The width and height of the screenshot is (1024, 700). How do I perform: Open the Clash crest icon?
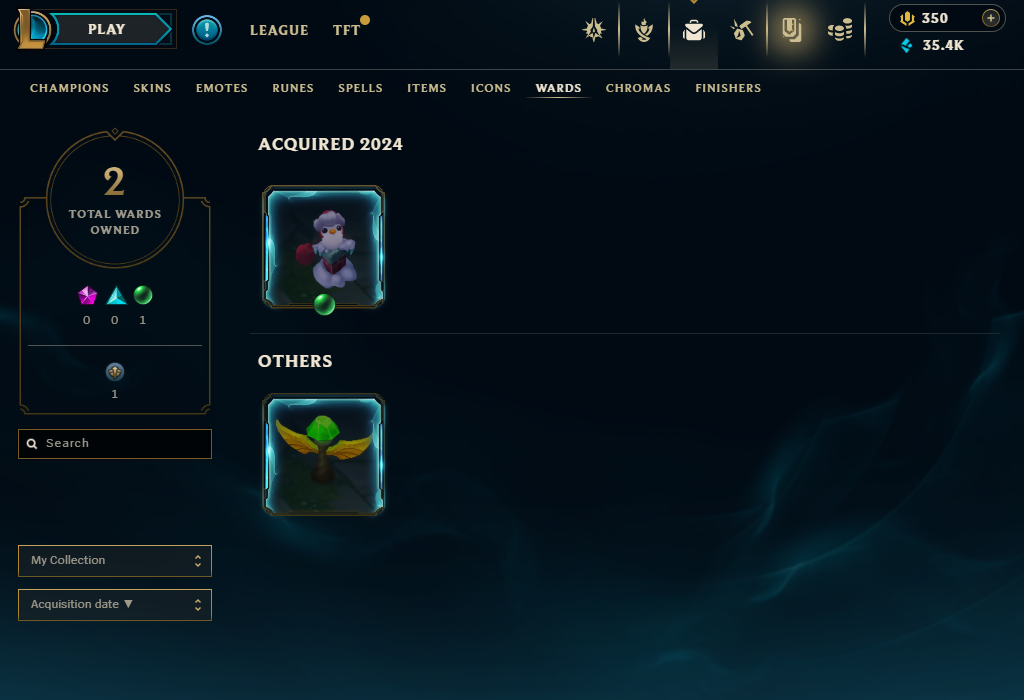(594, 30)
